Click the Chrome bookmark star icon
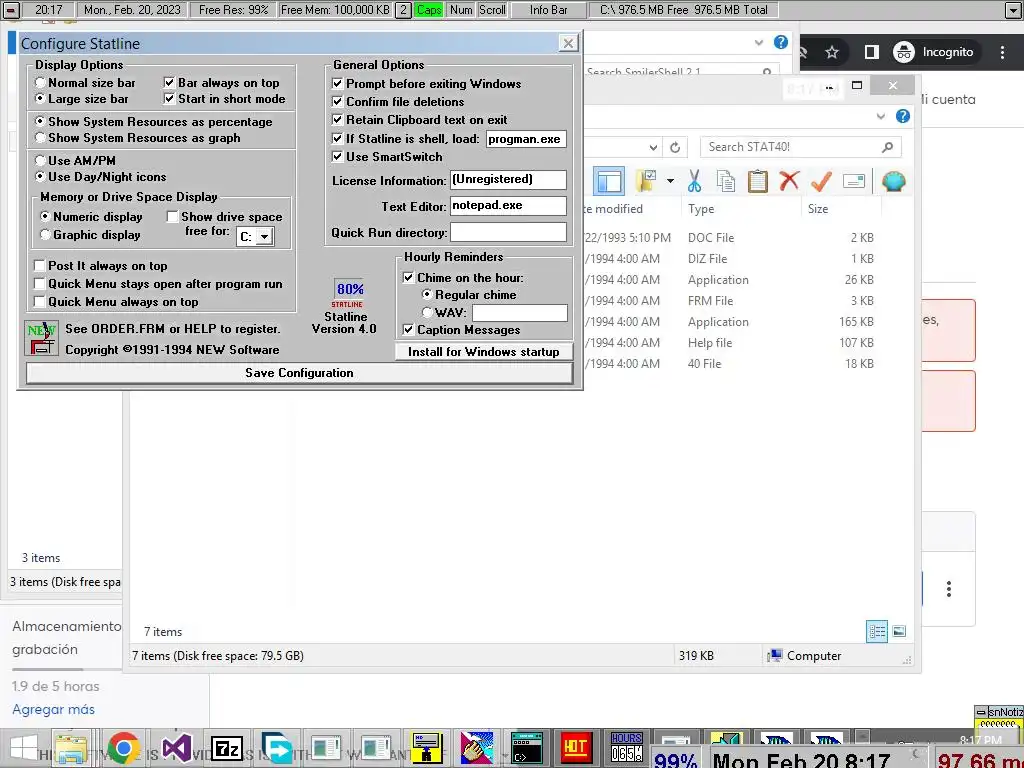The width and height of the screenshot is (1024, 768). tap(831, 52)
